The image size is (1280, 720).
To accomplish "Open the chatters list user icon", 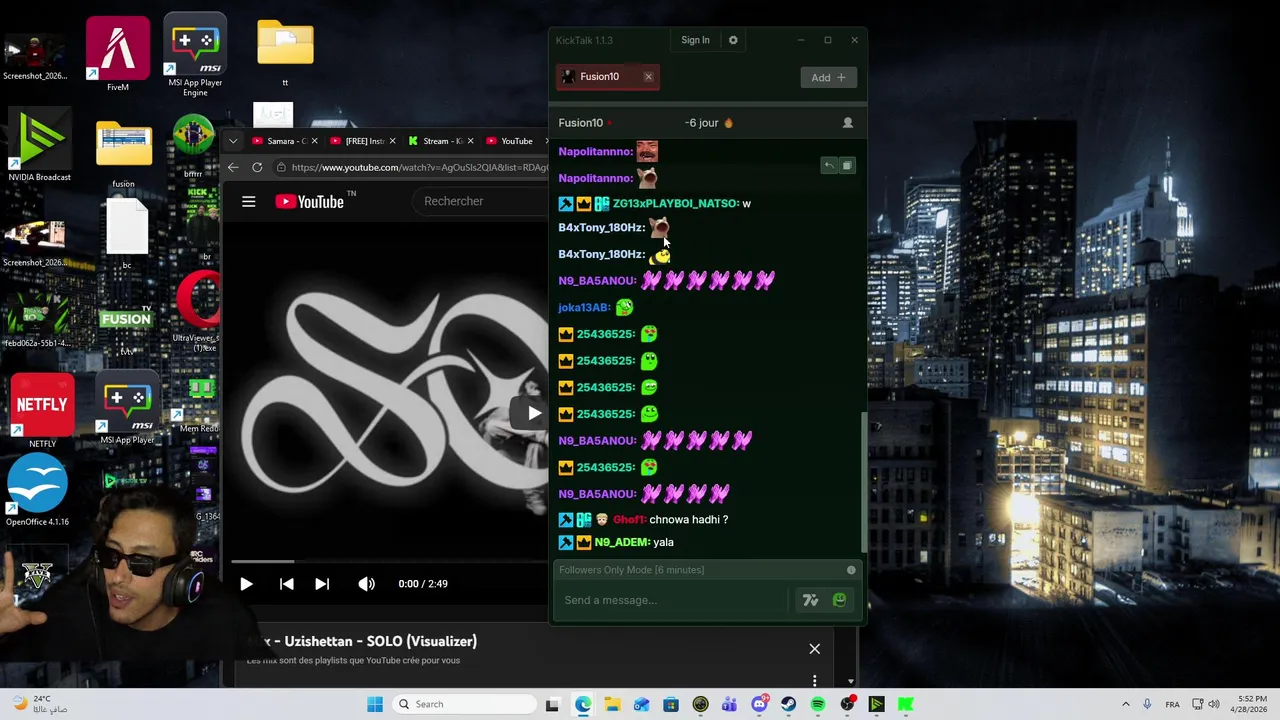I will point(848,123).
